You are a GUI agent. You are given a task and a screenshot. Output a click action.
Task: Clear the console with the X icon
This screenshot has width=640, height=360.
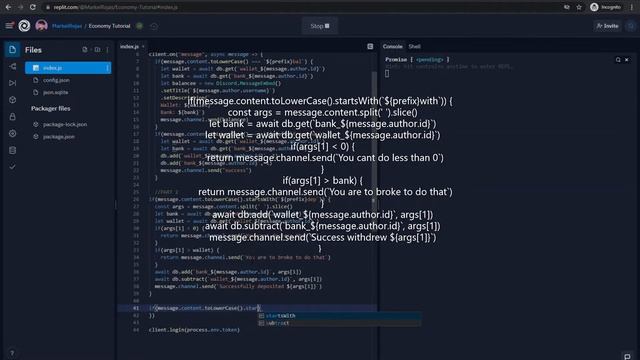point(627,60)
